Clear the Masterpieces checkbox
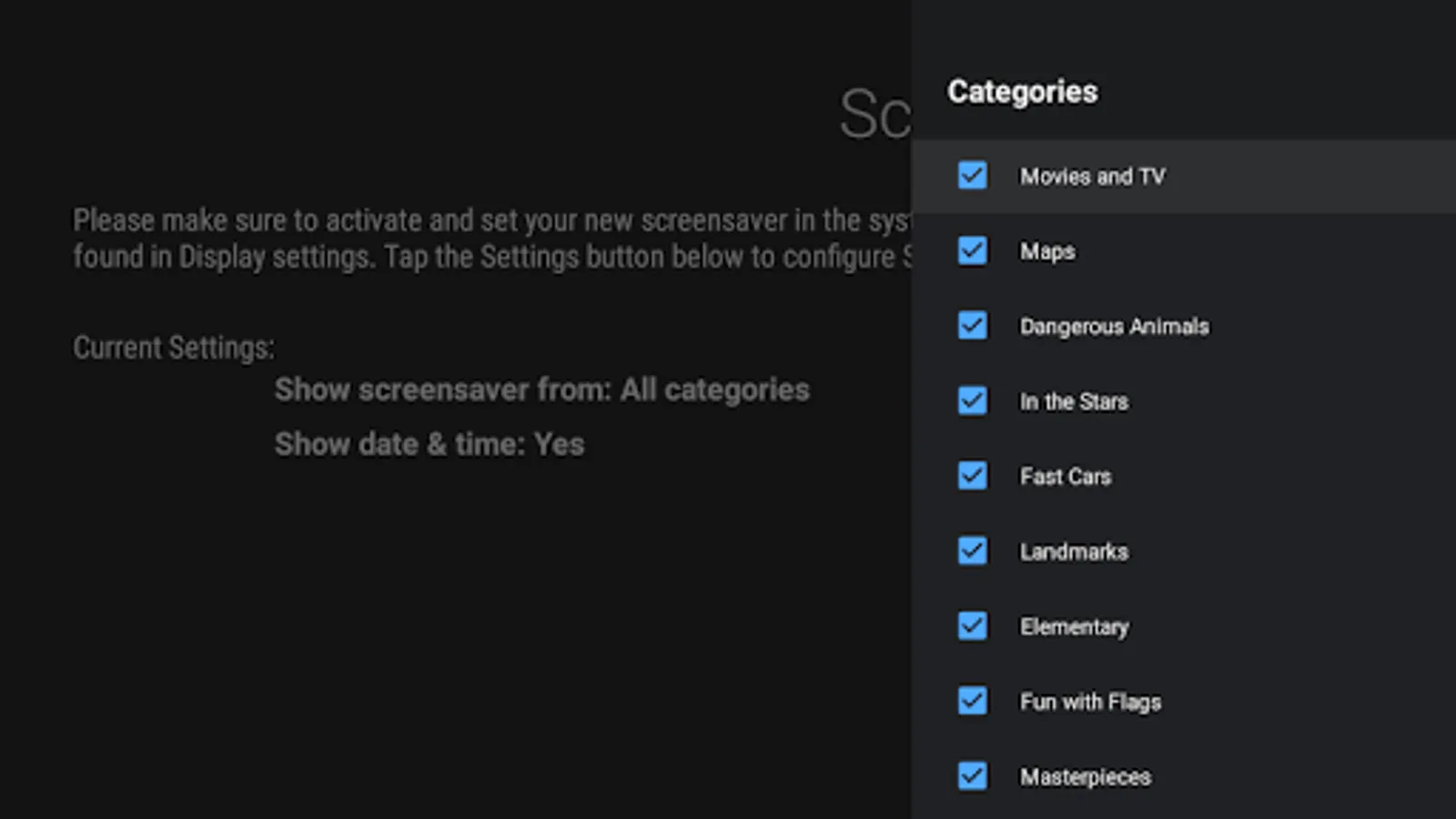 (972, 775)
